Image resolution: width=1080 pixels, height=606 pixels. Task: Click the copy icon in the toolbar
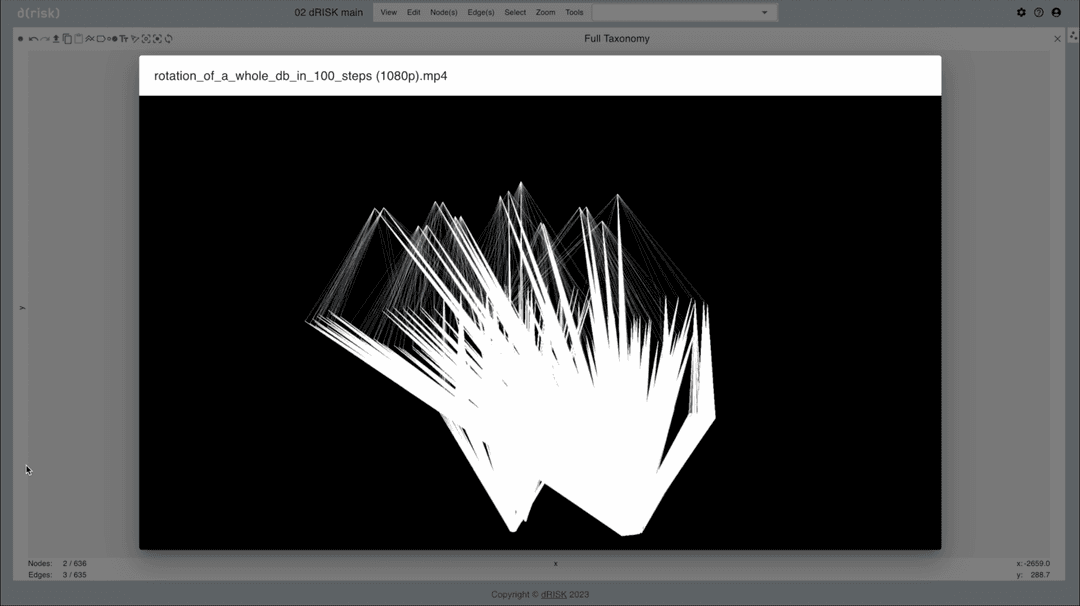(x=67, y=39)
